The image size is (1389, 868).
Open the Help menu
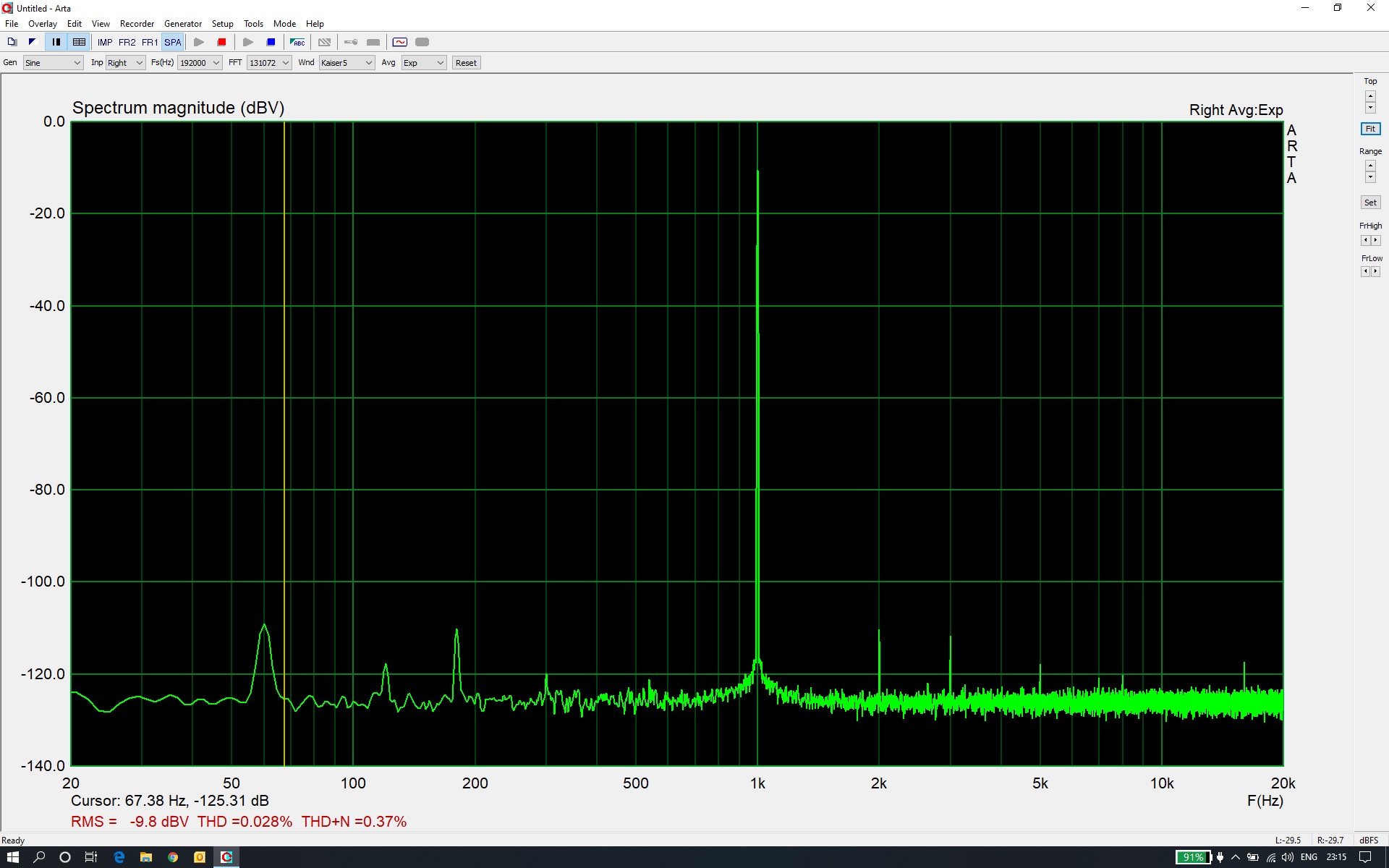point(315,24)
